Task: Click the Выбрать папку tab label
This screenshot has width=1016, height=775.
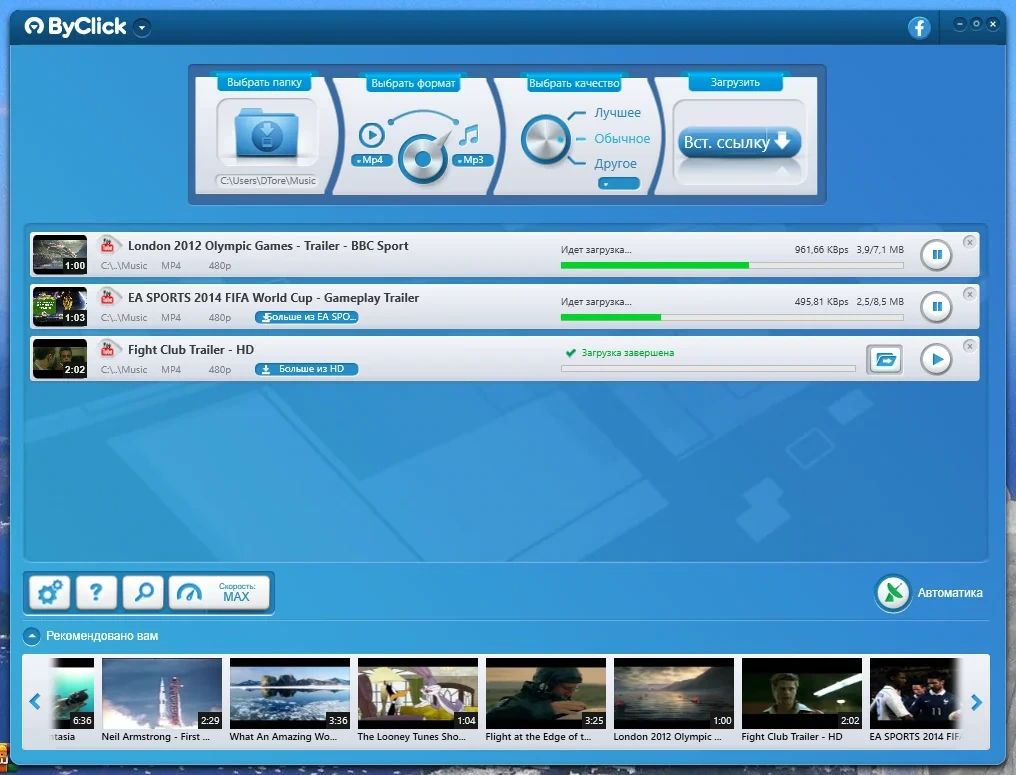Action: tap(264, 82)
